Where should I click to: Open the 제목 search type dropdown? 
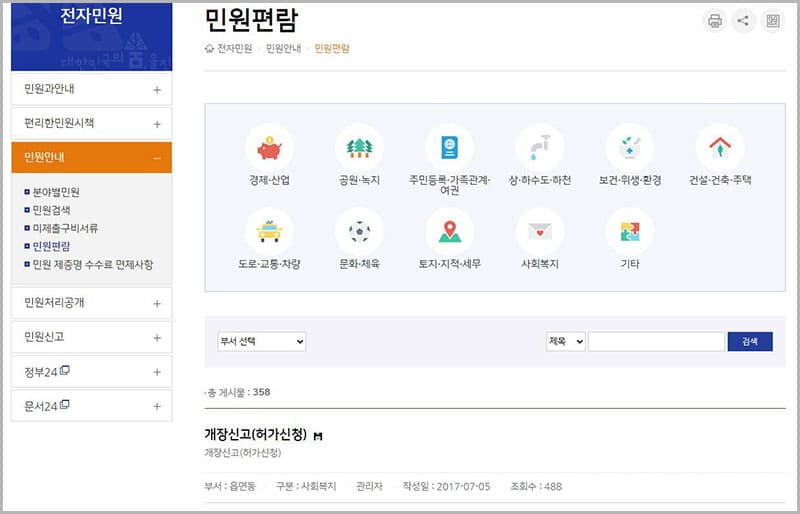[x=565, y=342]
